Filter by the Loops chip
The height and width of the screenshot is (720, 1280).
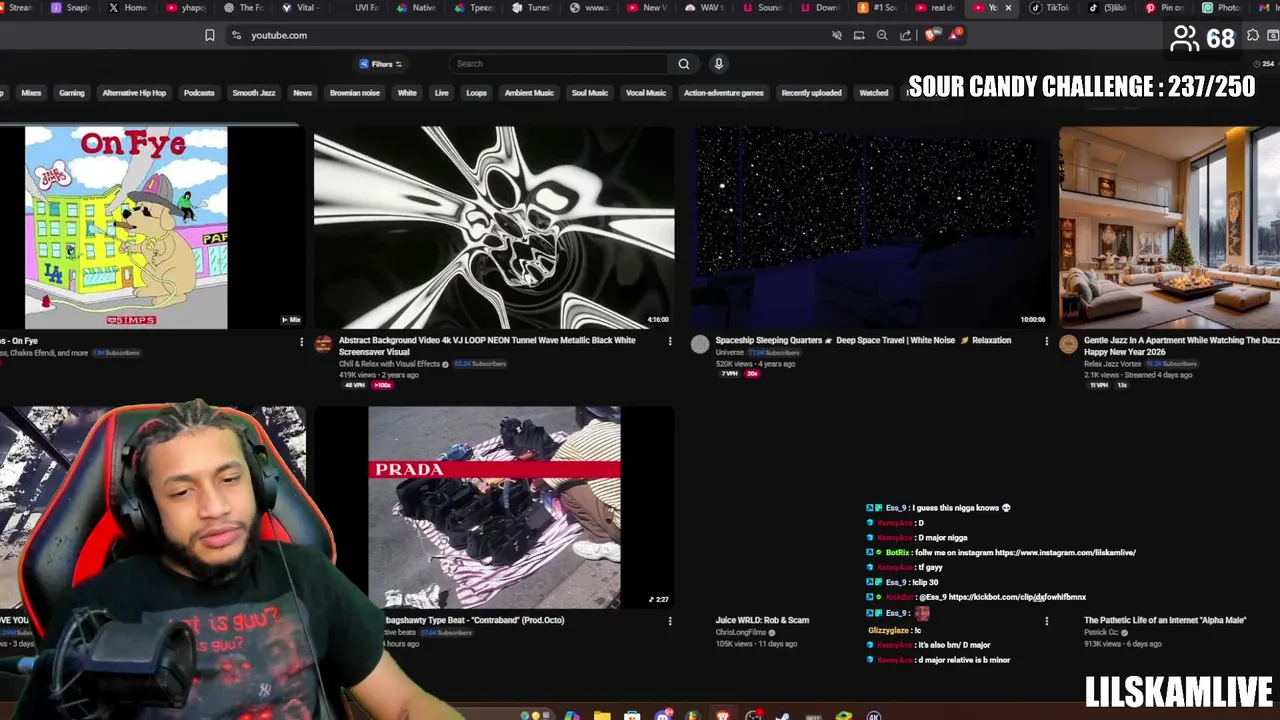477,93
